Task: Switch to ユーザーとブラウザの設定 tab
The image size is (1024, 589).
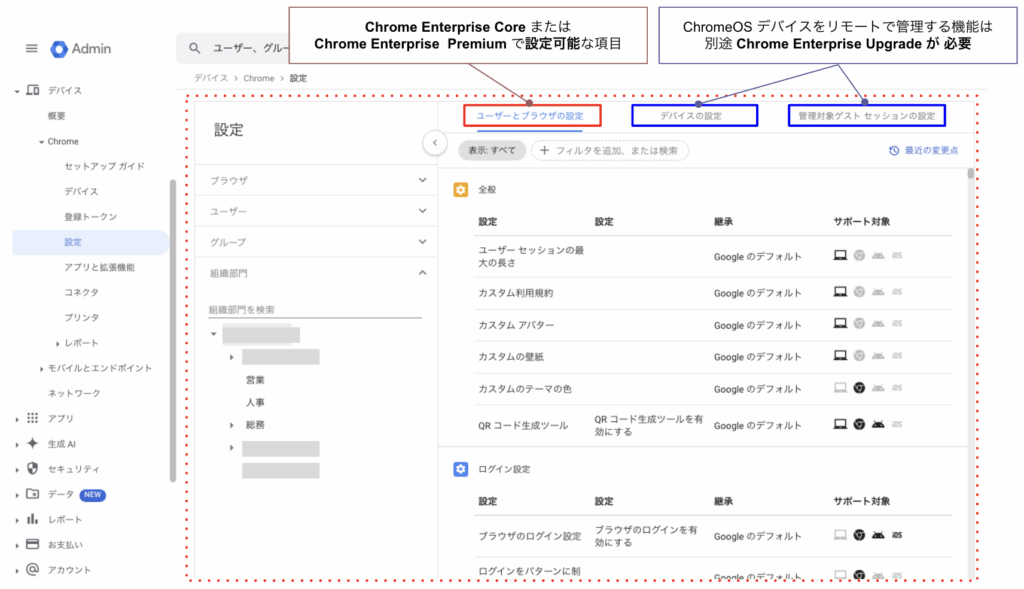Action: 530,116
